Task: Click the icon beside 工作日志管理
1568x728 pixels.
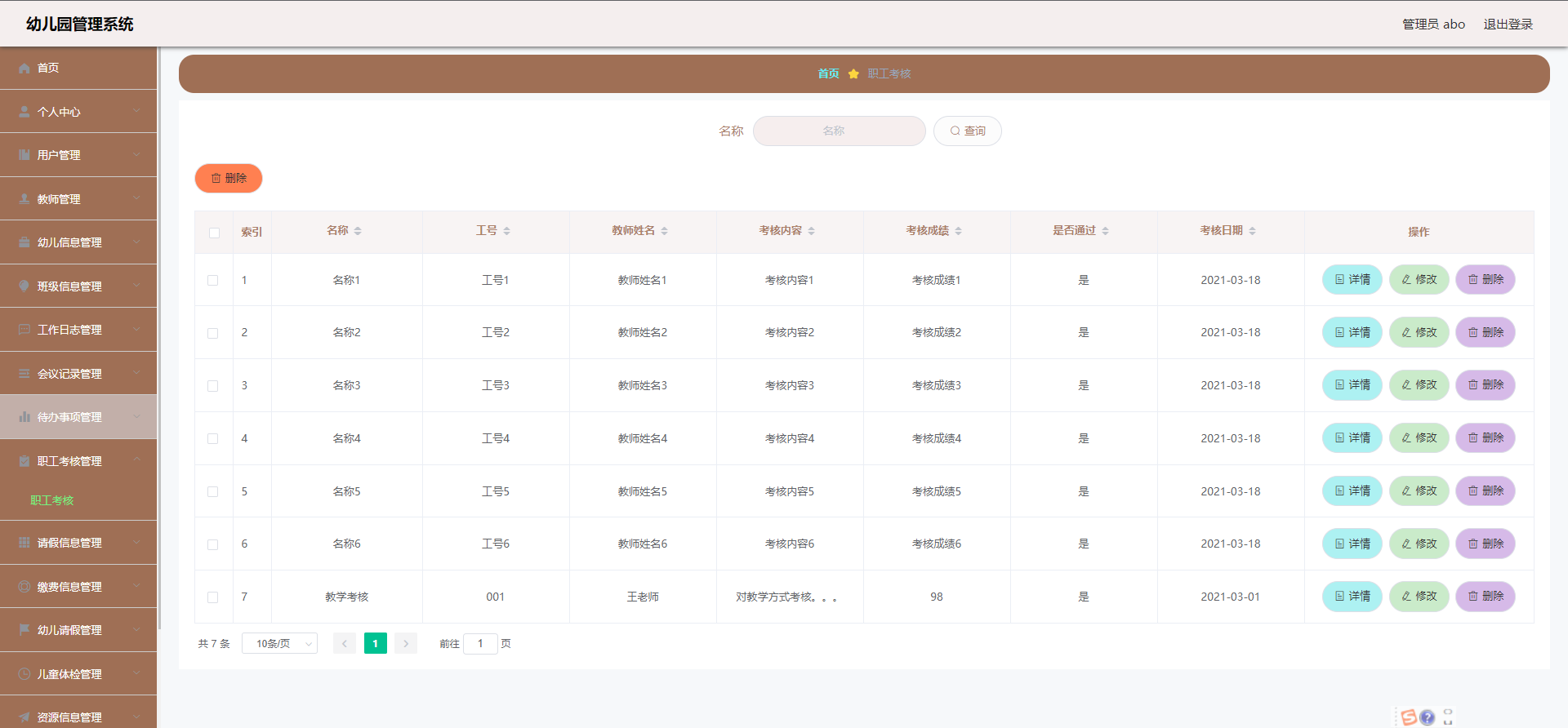Action: tap(24, 330)
